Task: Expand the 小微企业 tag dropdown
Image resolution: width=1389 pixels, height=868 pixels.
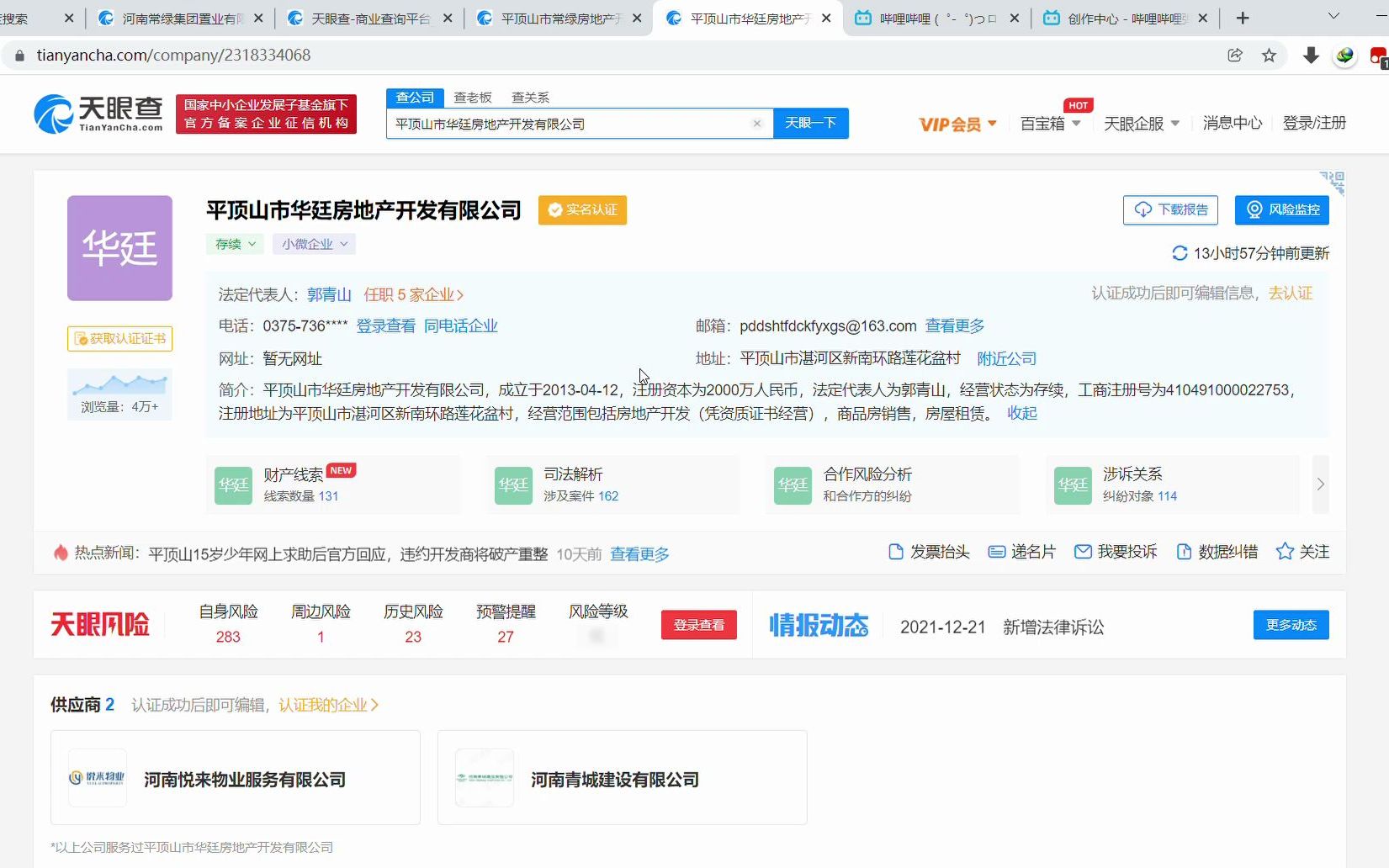Action: 314,244
